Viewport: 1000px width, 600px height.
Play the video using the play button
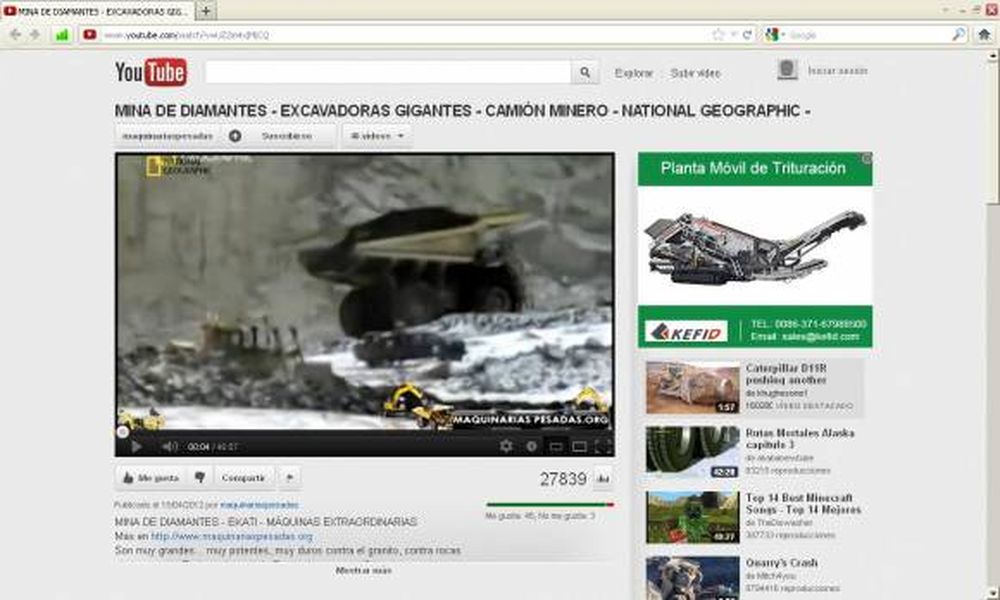136,446
